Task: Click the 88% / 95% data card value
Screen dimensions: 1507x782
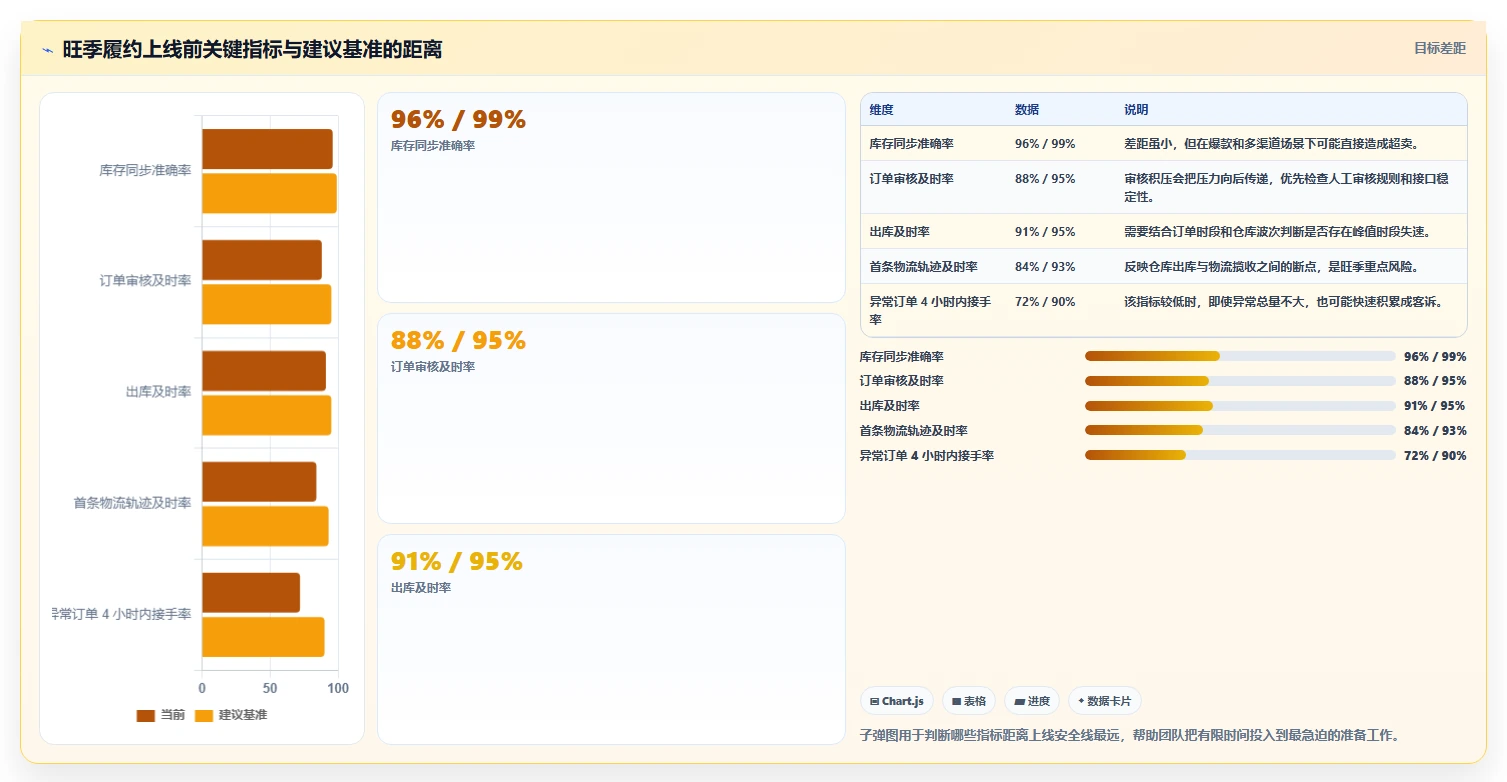Action: click(458, 341)
